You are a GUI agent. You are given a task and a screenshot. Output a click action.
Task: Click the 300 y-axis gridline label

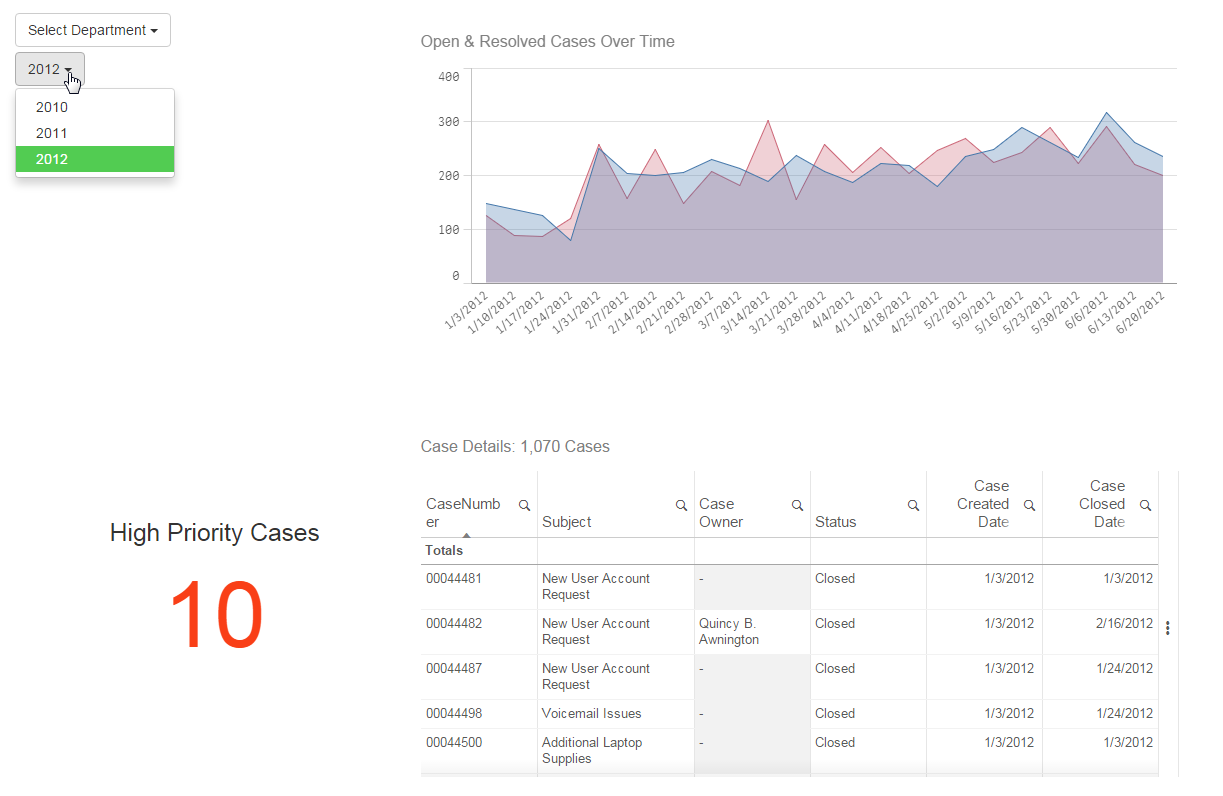click(448, 122)
